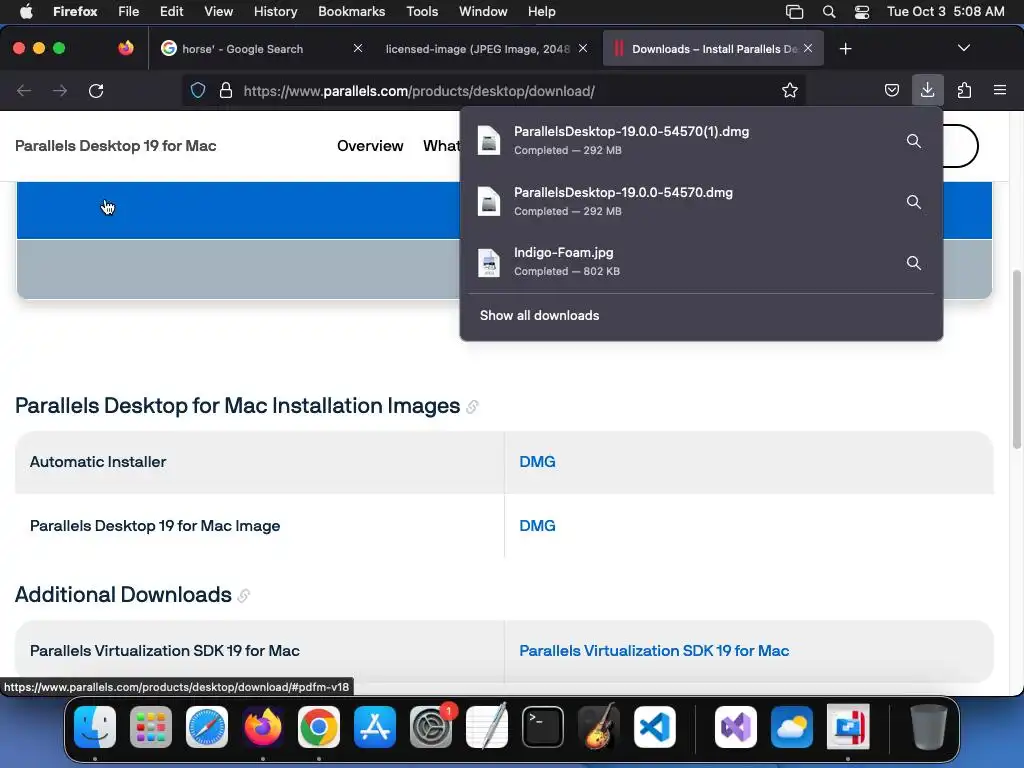Screen dimensions: 1024x768
Task: Click the Parallels Desktop 19 for Mac Image DMG link
Action: 537,526
